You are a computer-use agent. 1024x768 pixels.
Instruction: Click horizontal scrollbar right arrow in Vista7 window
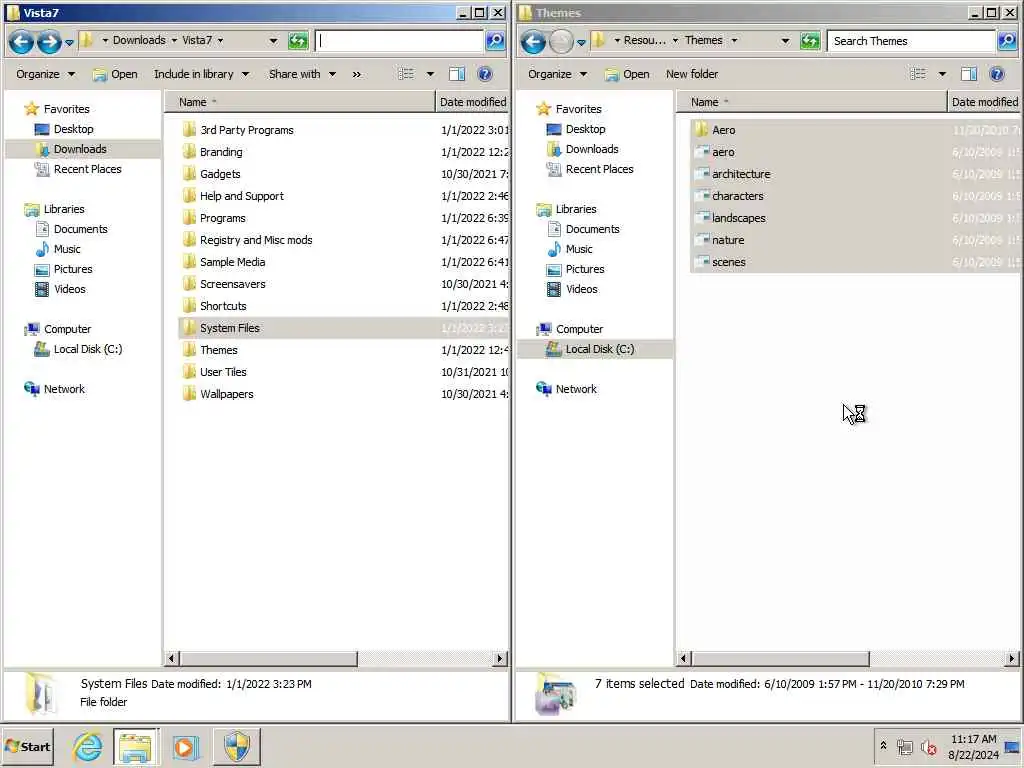point(500,658)
